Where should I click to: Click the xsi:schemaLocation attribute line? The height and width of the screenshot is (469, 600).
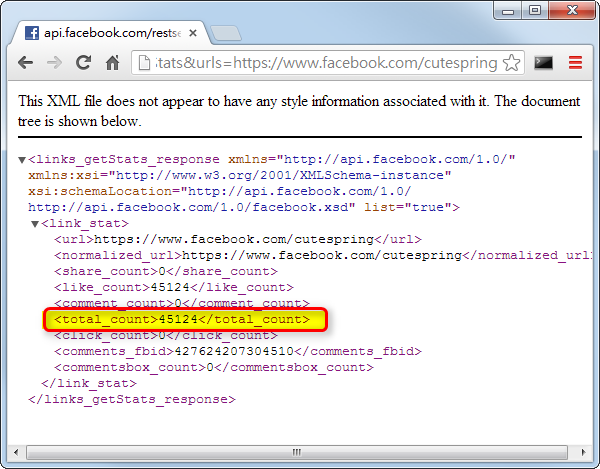[220, 192]
